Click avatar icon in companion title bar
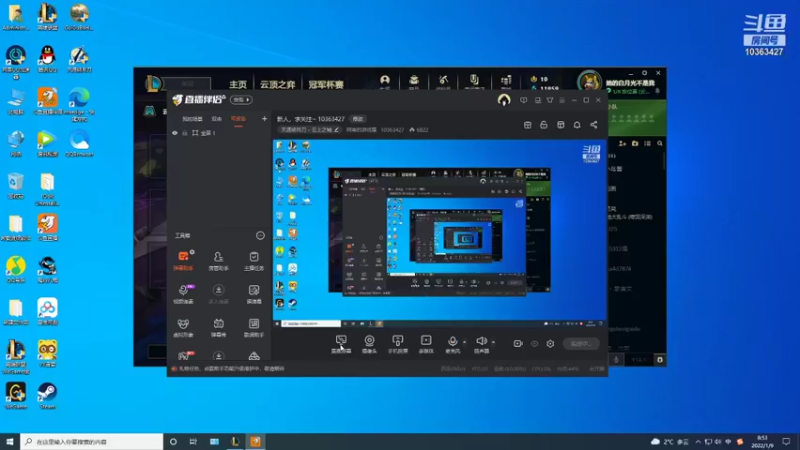Viewport: 800px width, 450px height. tap(504, 100)
